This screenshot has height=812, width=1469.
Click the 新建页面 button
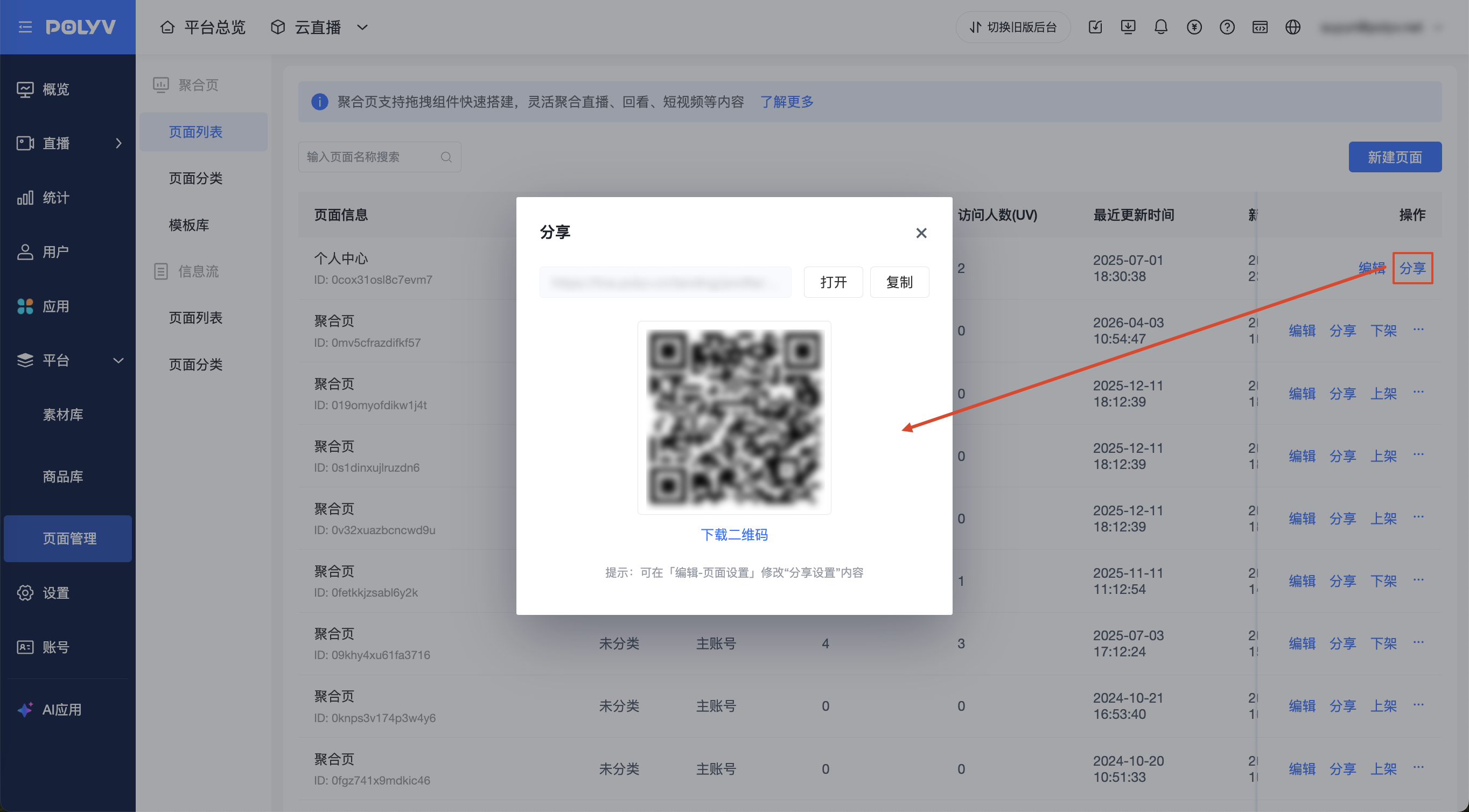[x=1395, y=157]
